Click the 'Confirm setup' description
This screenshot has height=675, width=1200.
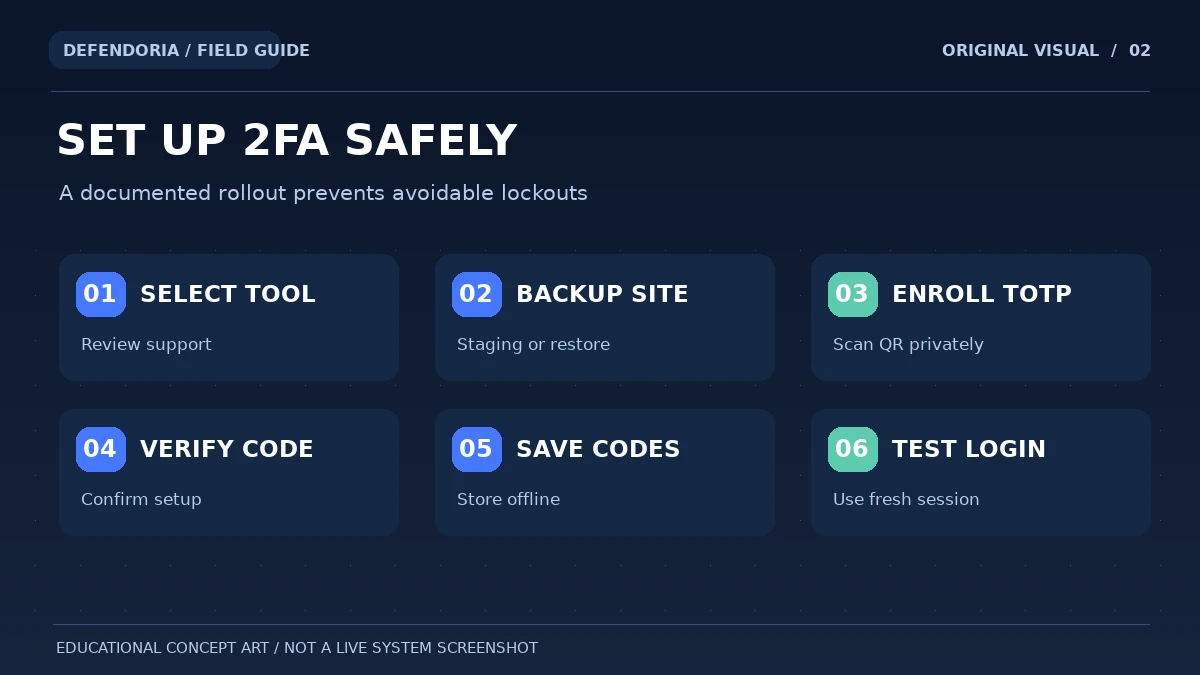point(141,499)
